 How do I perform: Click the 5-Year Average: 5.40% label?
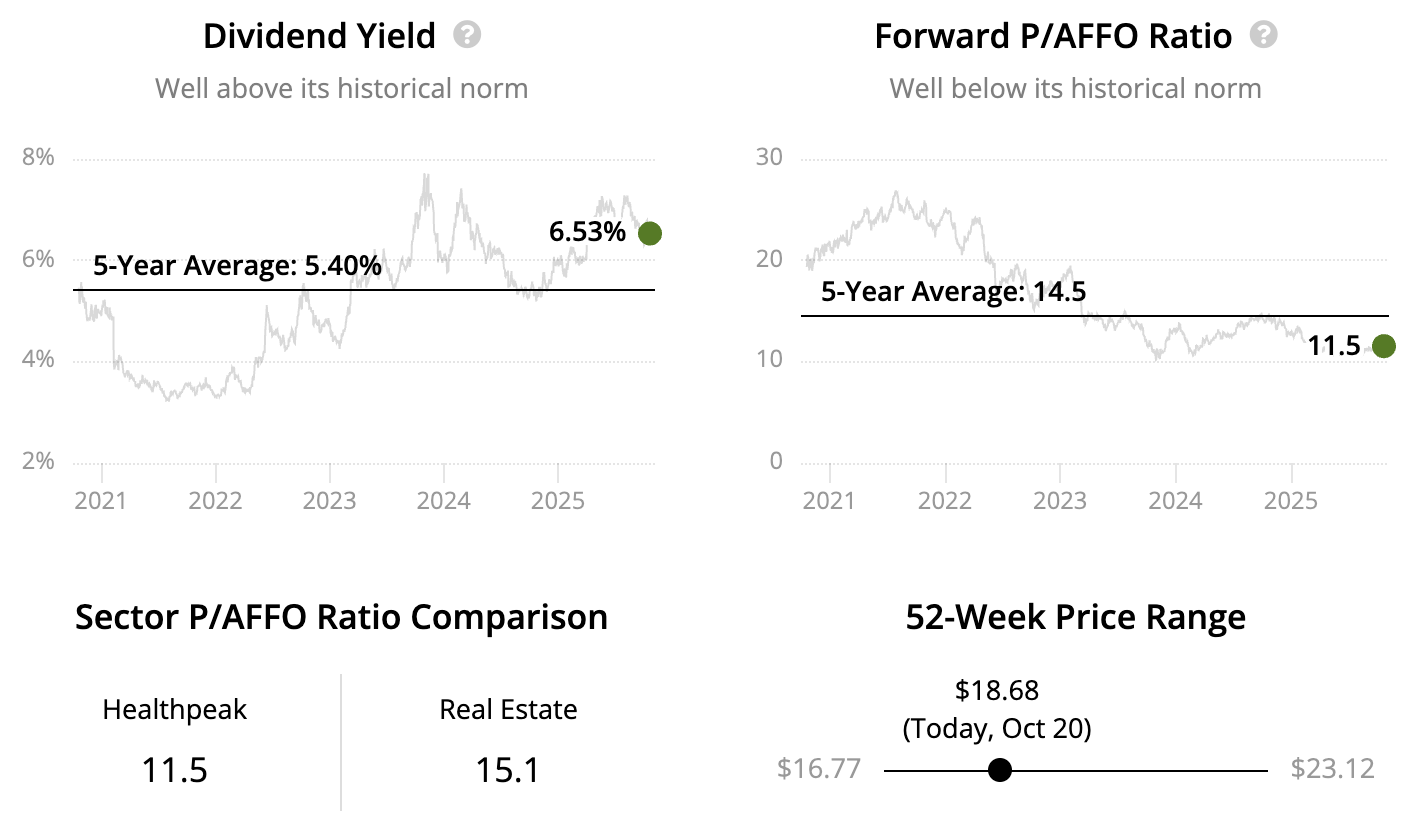237,267
